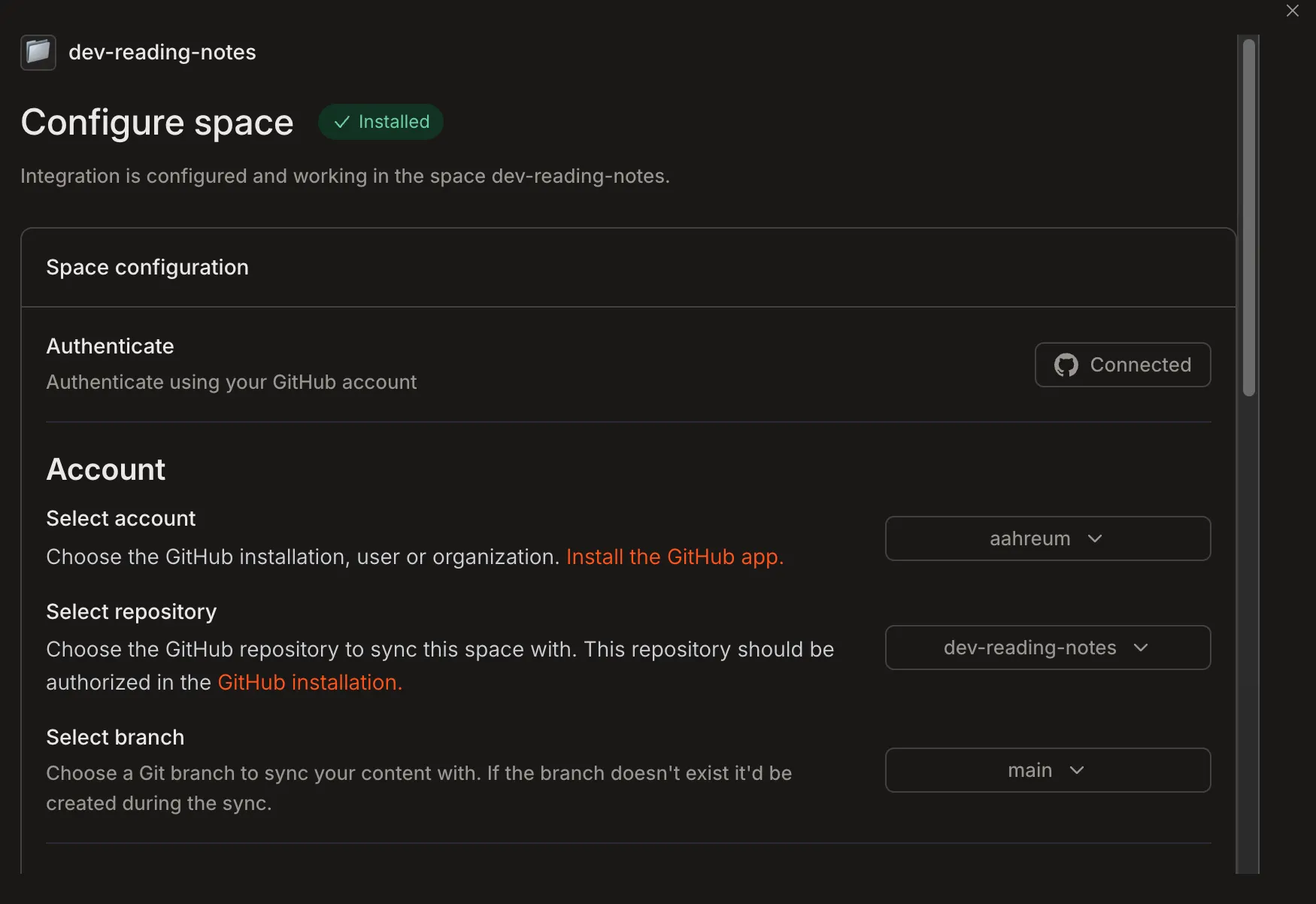This screenshot has height=904, width=1316.
Task: Click the green checkmark in Installed badge
Action: (342, 122)
